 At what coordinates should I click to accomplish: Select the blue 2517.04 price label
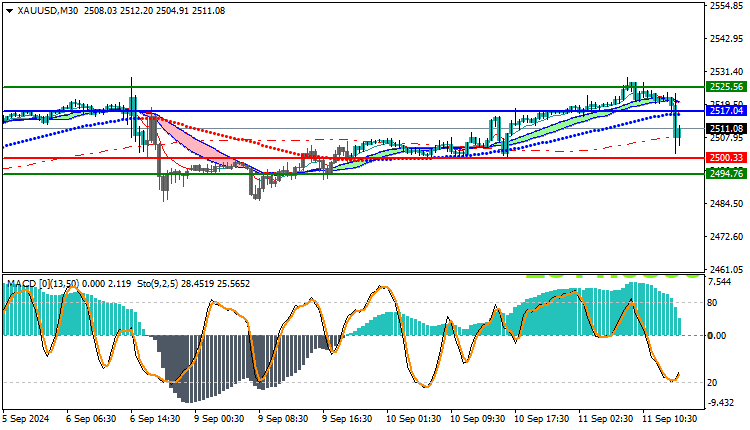(726, 111)
